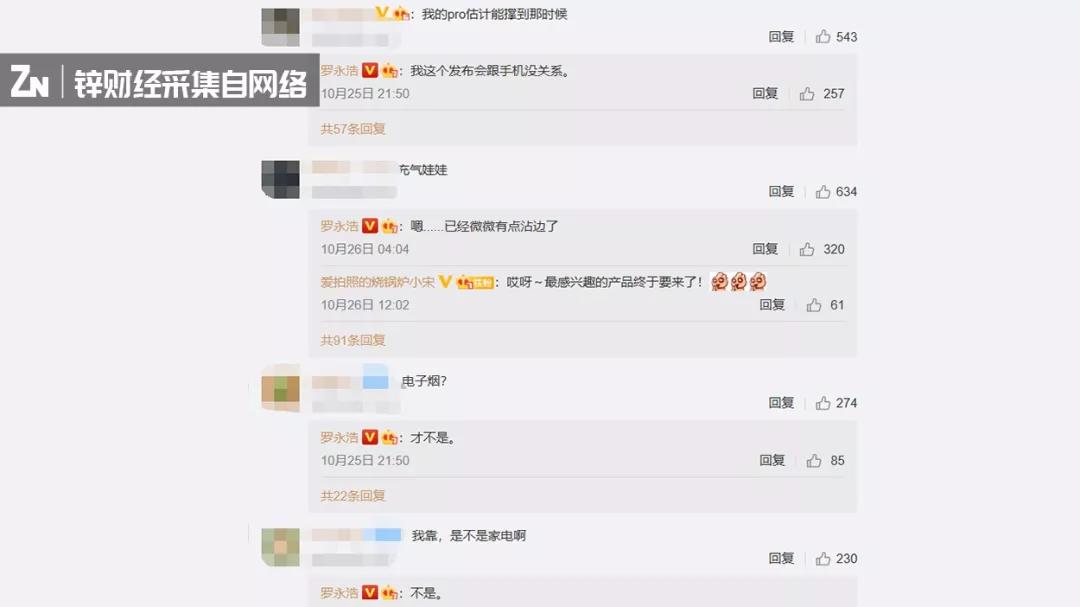This screenshot has width=1080, height=607.
Task: Like 才不是 reply with 85 likes
Action: click(814, 460)
